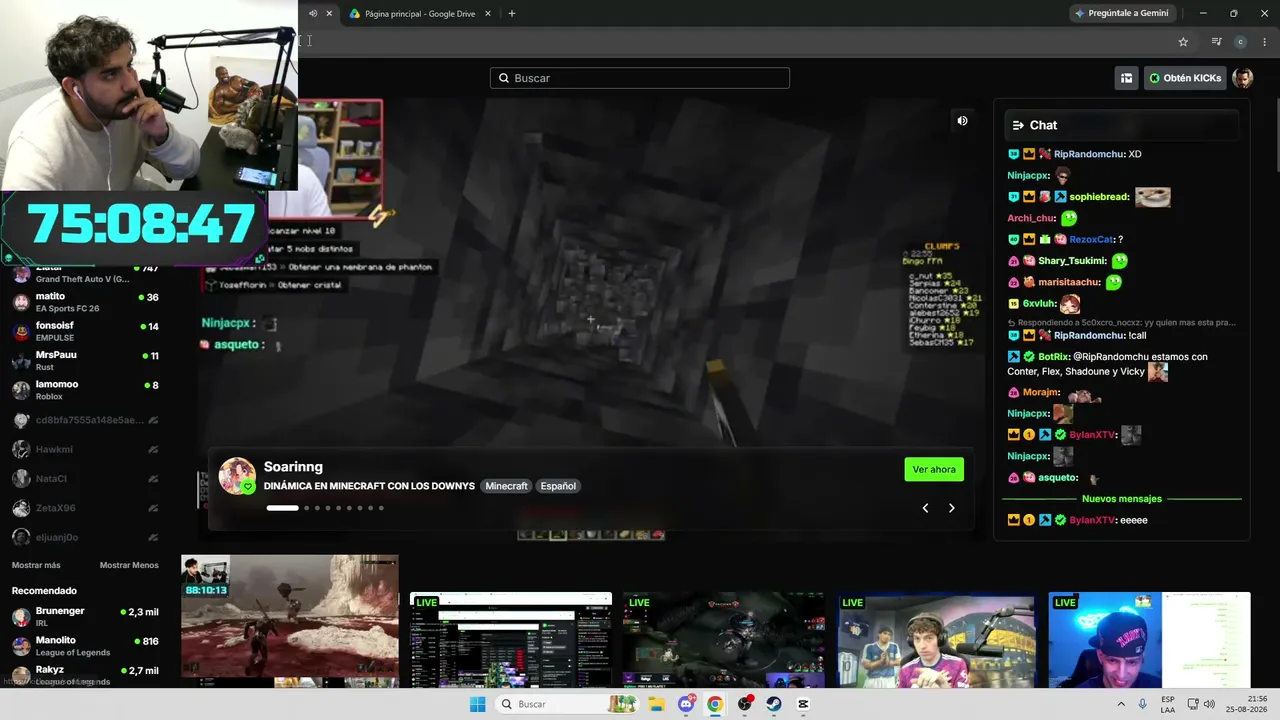Open offline channel Hawkmi
1280x720 pixels.
(85, 450)
